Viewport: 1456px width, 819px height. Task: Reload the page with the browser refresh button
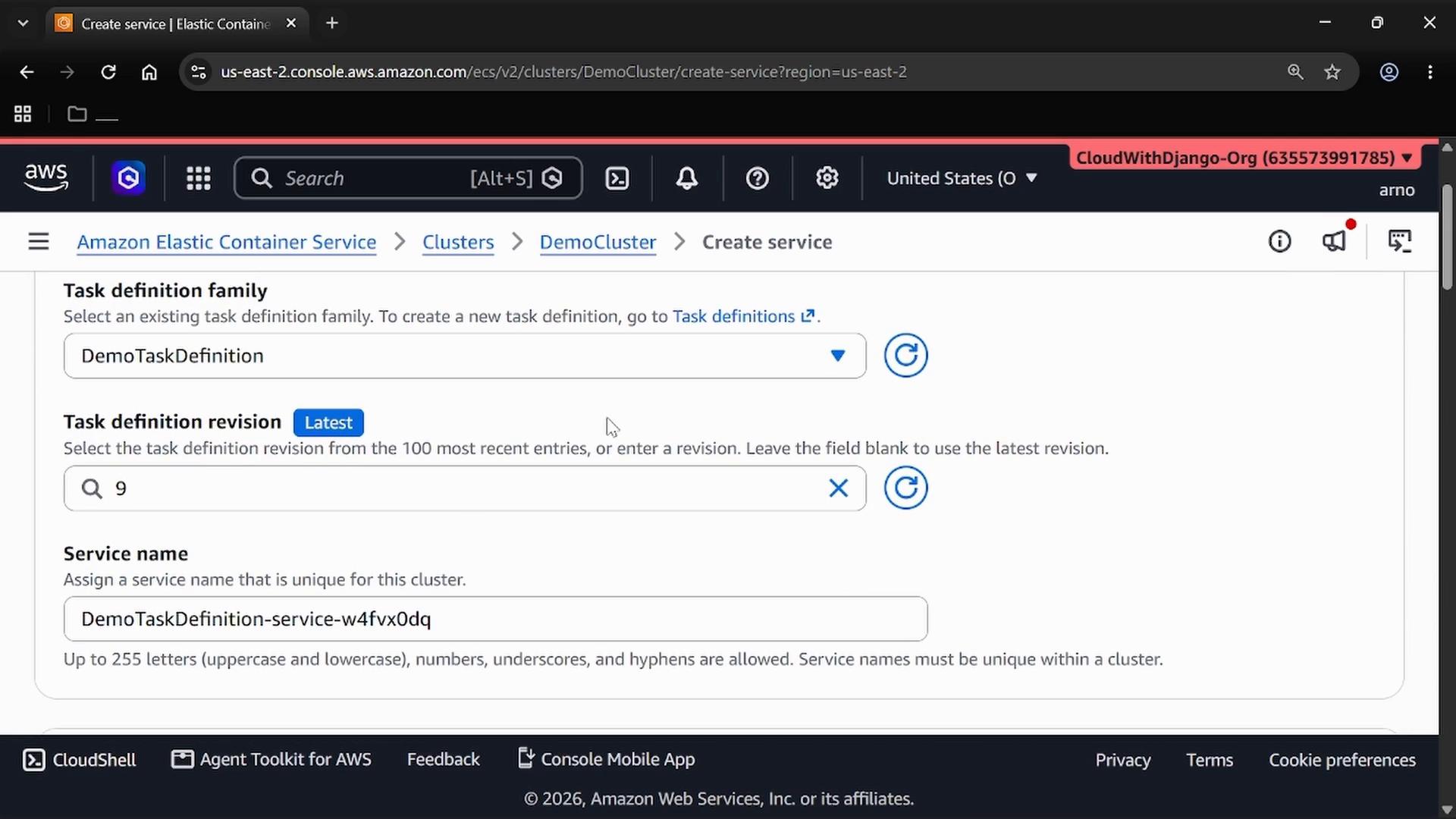(108, 72)
